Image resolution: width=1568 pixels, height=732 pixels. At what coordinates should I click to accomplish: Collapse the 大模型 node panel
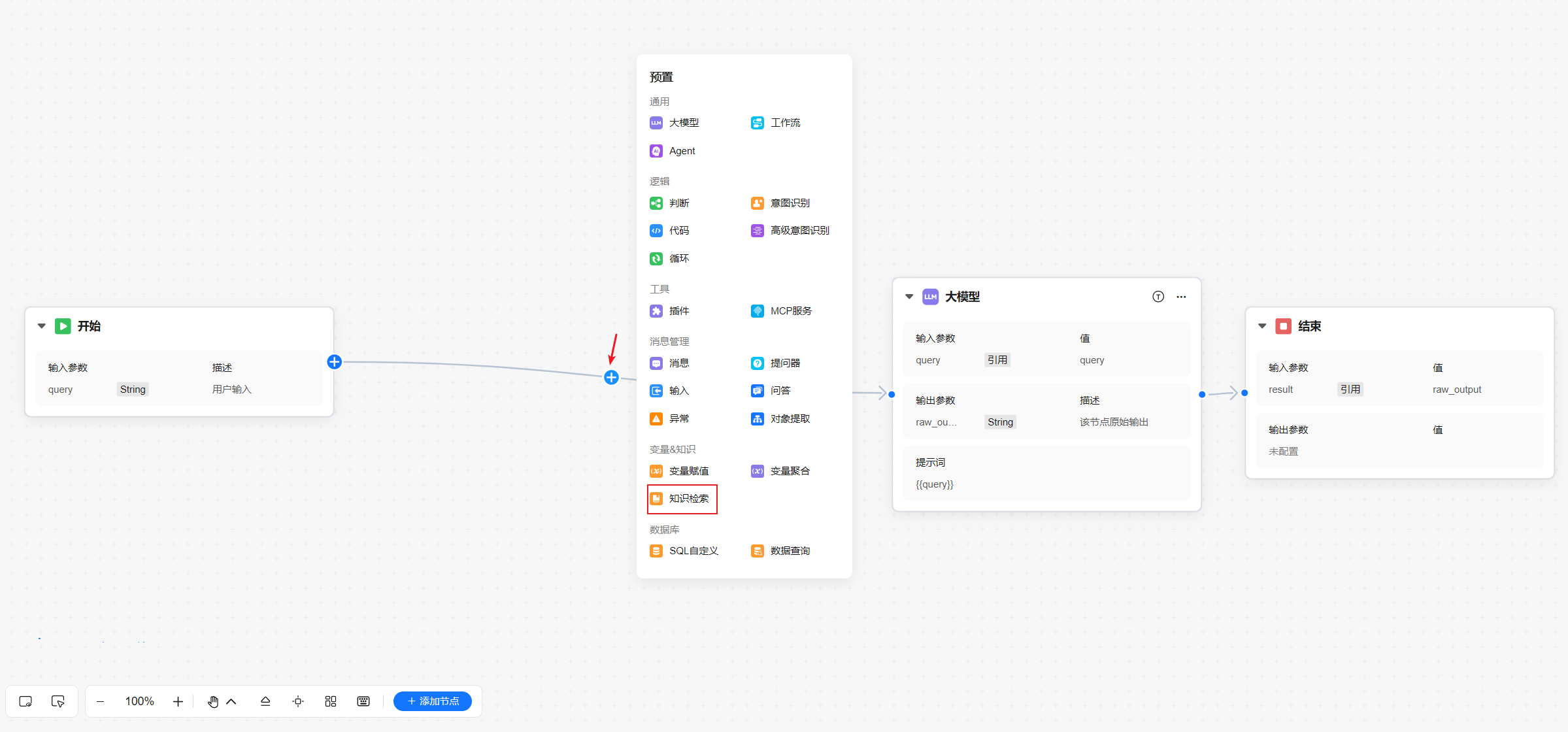909,297
